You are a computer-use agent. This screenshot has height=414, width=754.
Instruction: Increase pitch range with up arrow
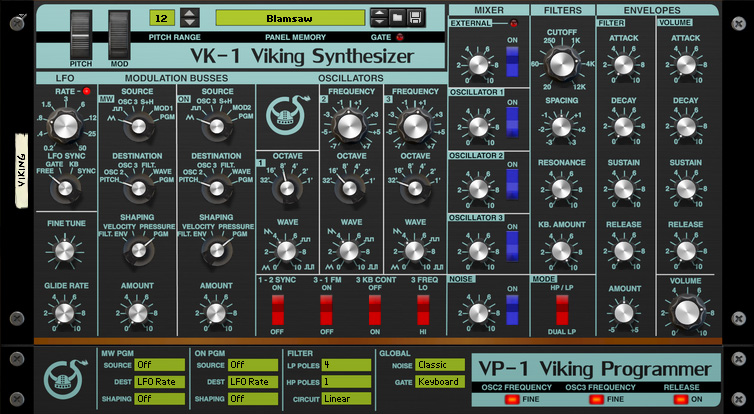tap(190, 13)
